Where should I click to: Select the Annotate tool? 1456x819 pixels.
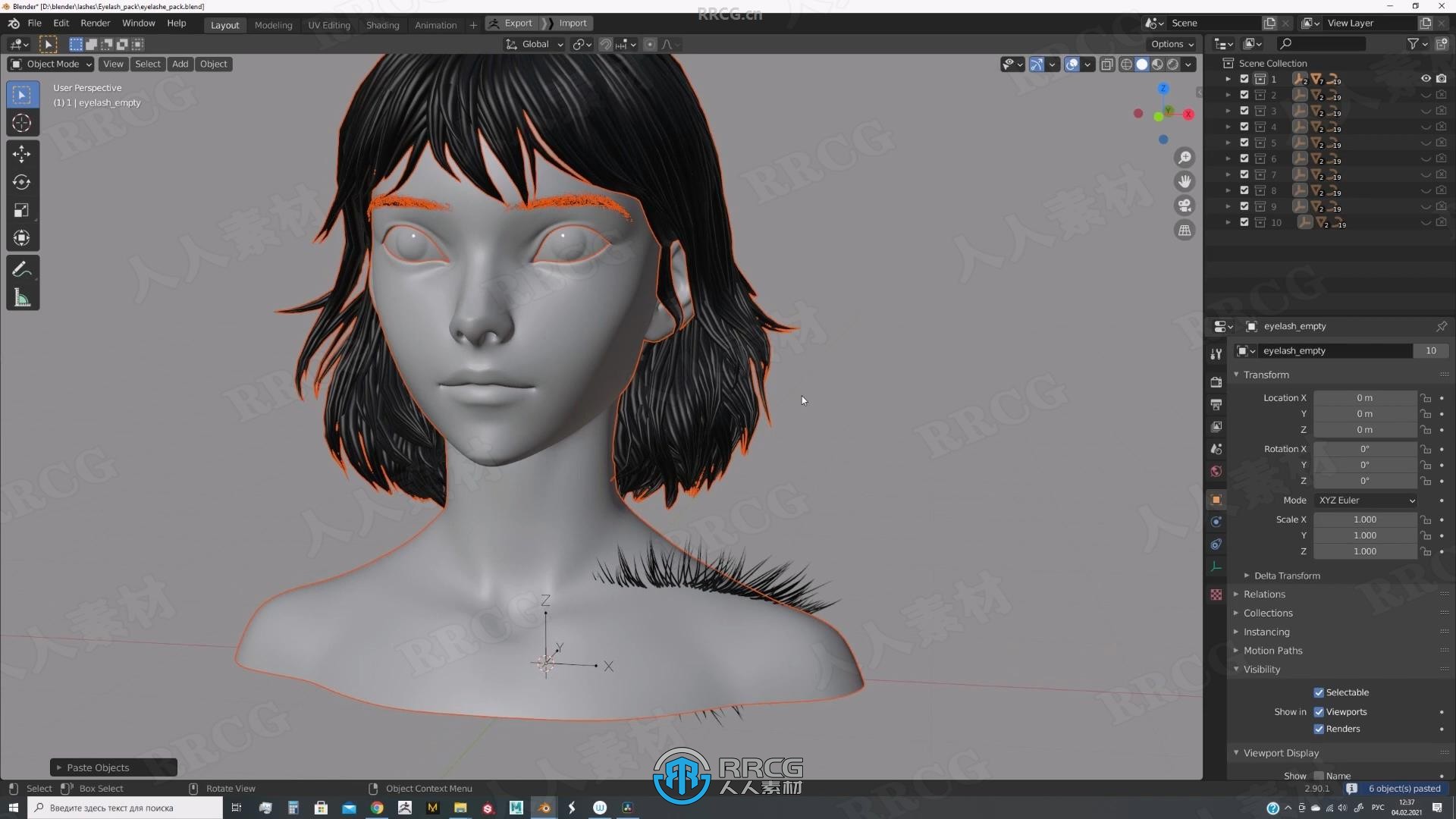(22, 269)
